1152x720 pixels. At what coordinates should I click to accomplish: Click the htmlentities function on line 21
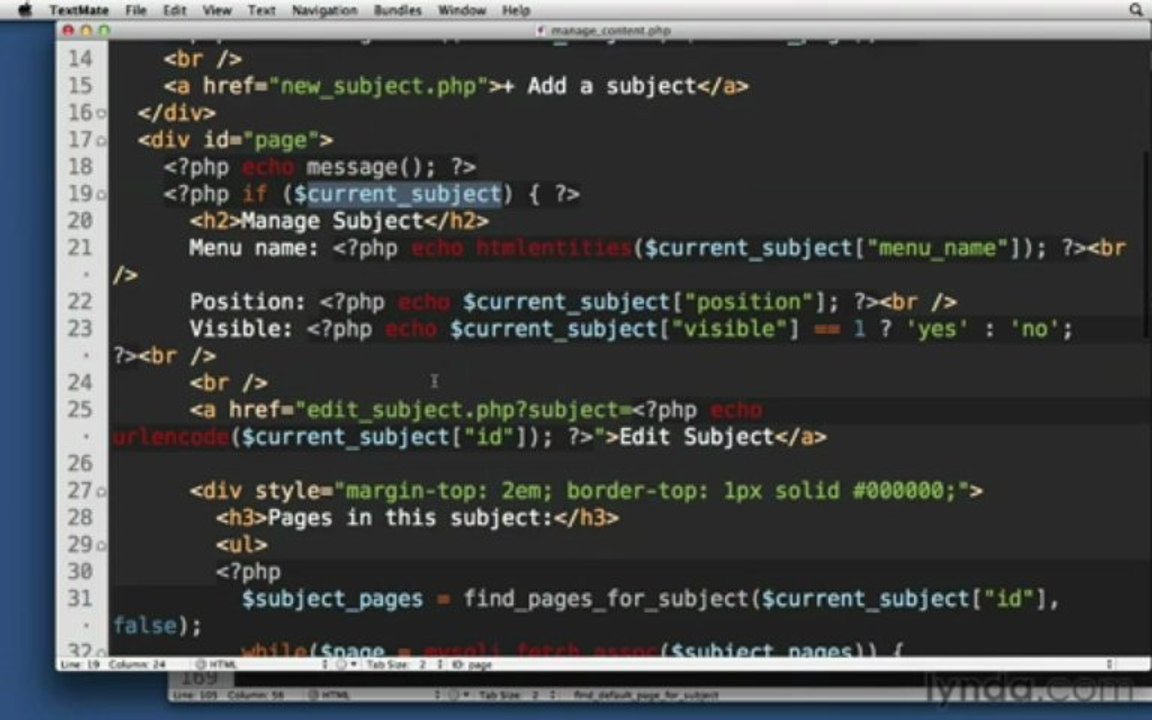[x=554, y=248]
